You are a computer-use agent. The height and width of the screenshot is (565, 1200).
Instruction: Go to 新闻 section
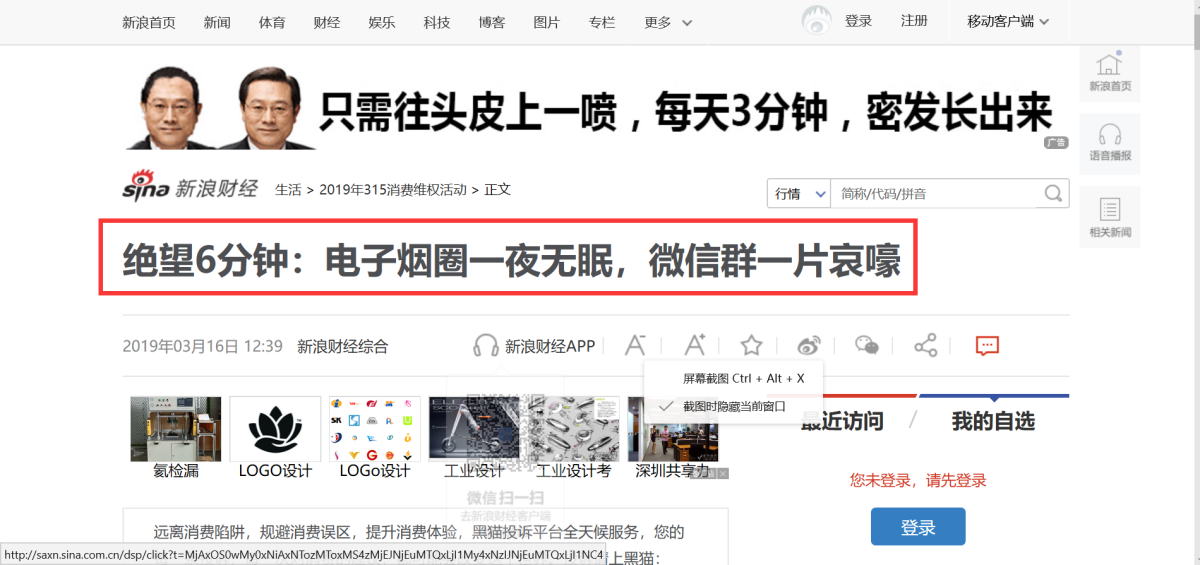[217, 22]
